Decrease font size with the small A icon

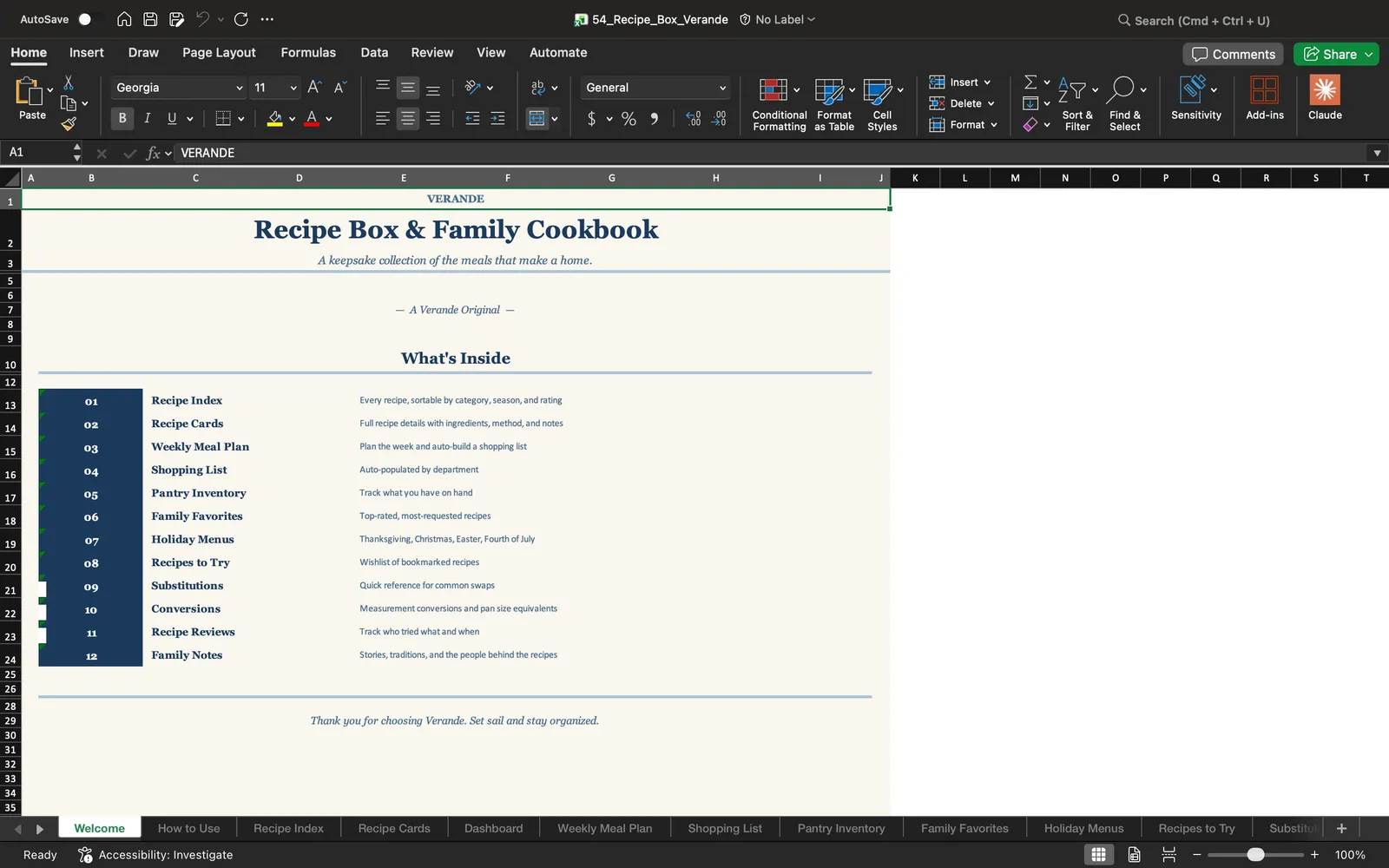(339, 87)
